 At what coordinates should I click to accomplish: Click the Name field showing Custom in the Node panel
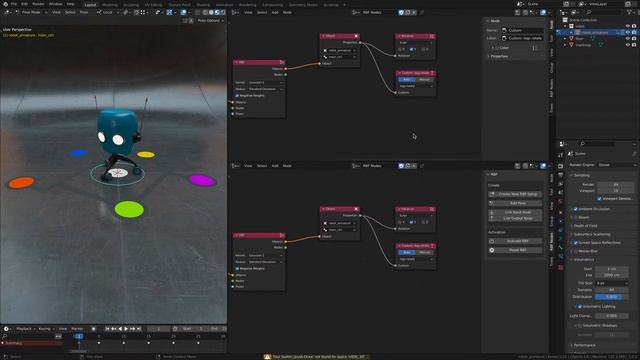click(x=522, y=30)
